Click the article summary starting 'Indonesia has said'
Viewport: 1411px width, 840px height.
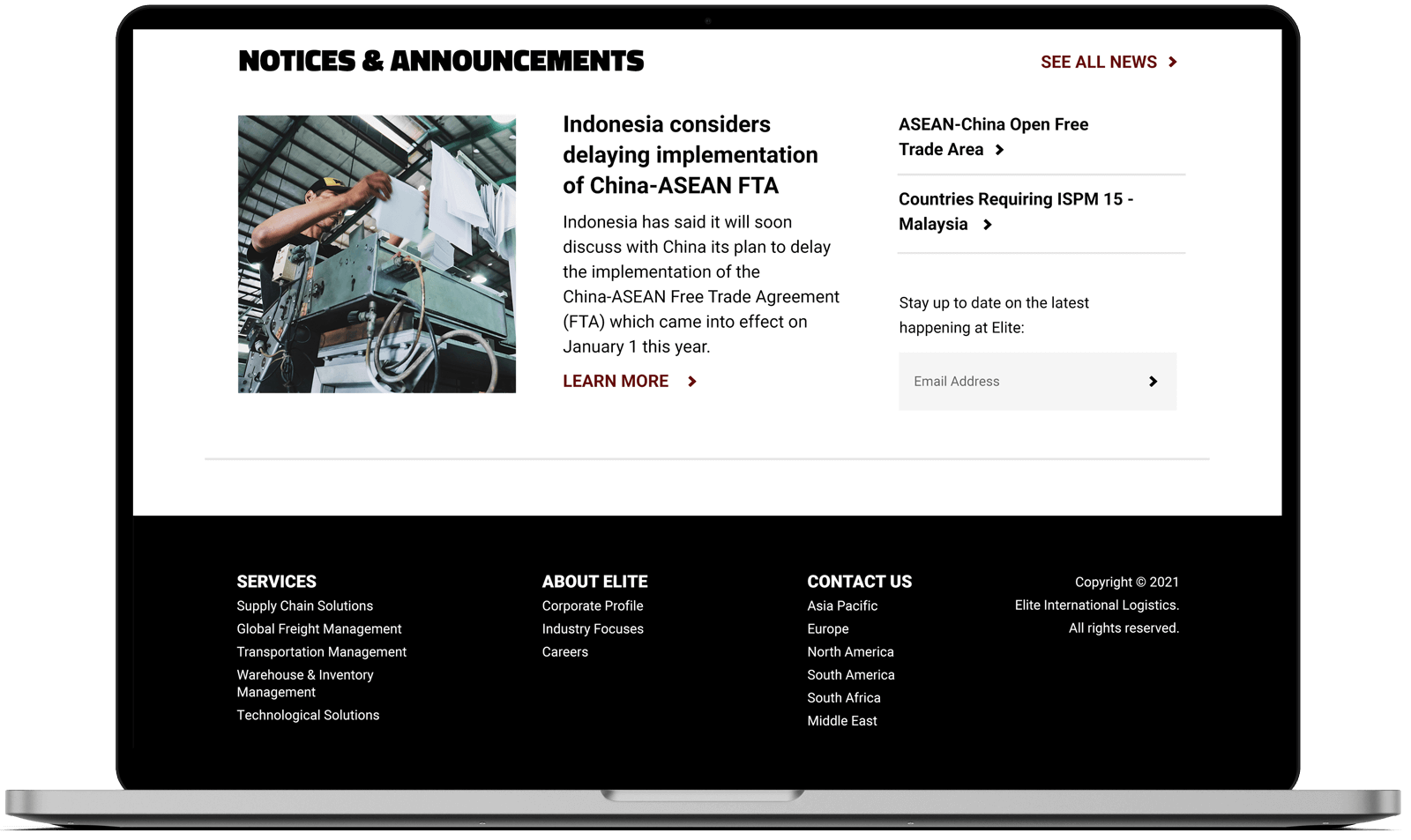click(701, 285)
